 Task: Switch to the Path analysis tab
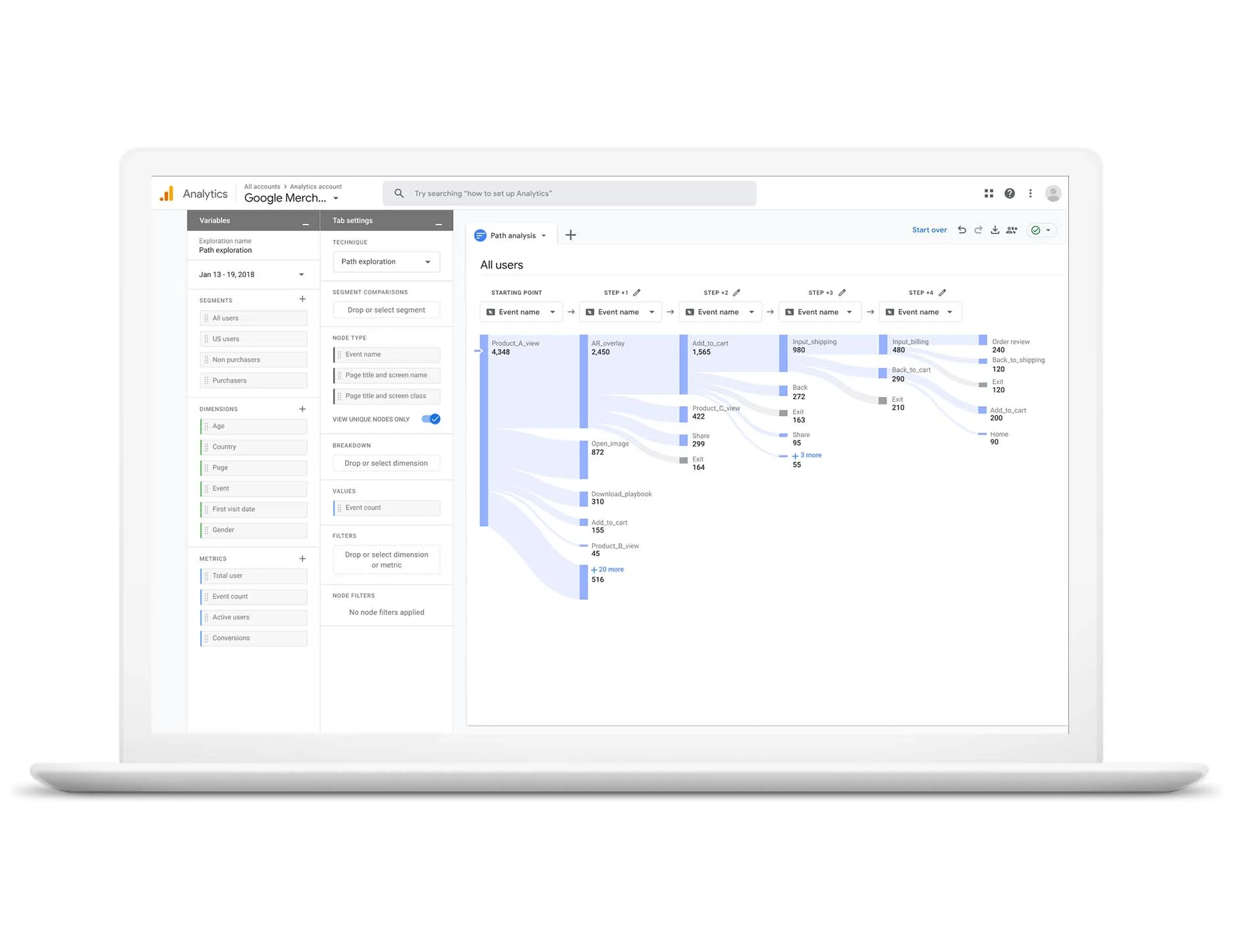(512, 235)
